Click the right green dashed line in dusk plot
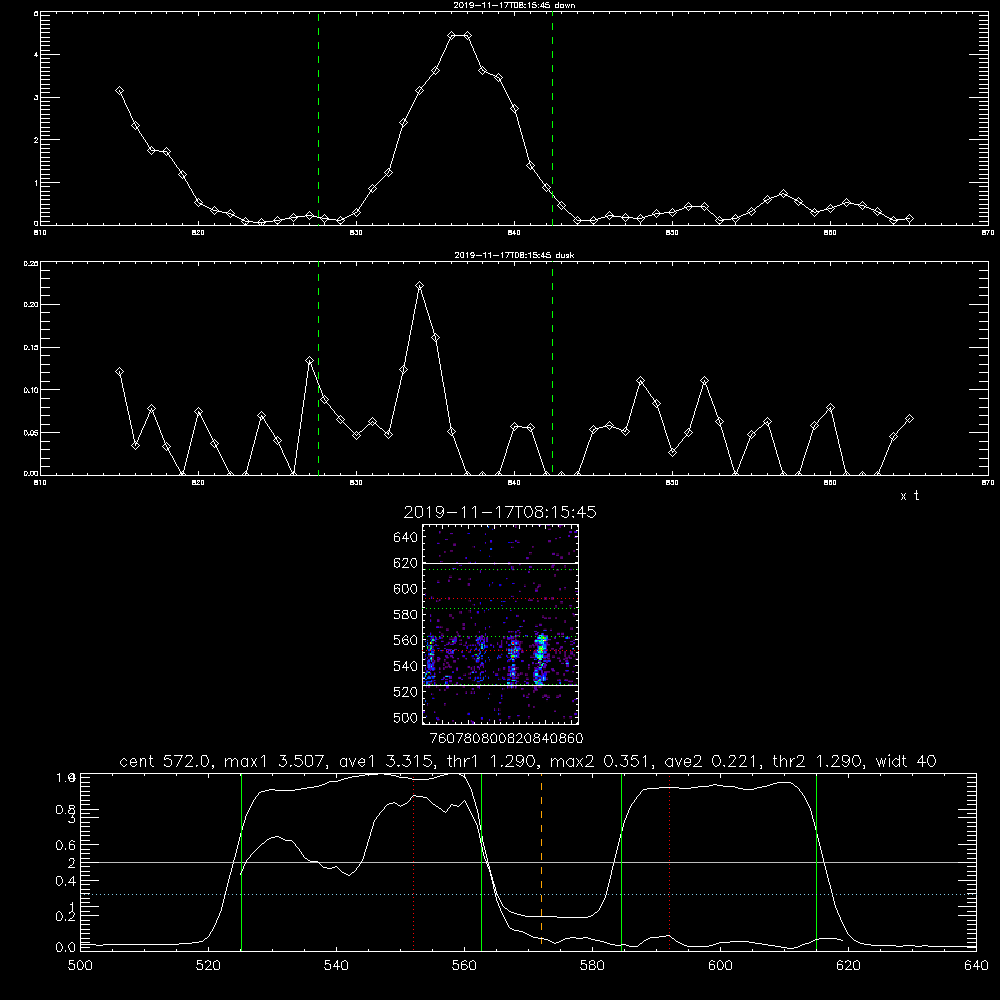 (x=552, y=368)
